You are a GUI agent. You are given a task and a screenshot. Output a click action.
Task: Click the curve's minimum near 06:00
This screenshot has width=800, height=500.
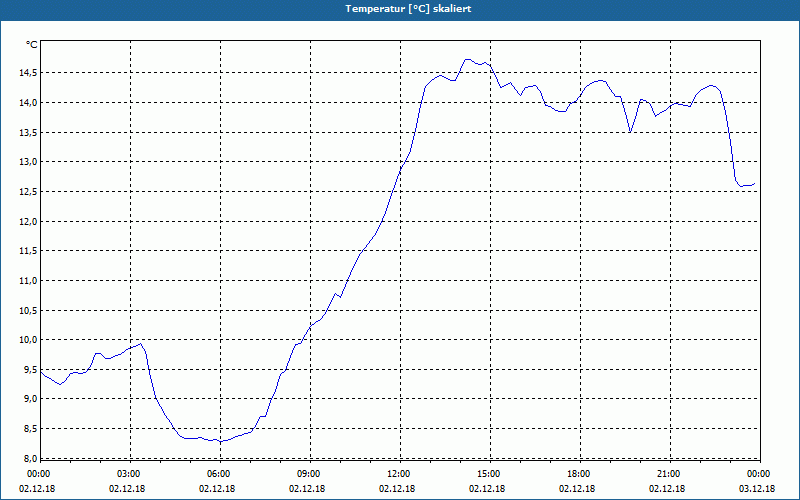click(221, 441)
